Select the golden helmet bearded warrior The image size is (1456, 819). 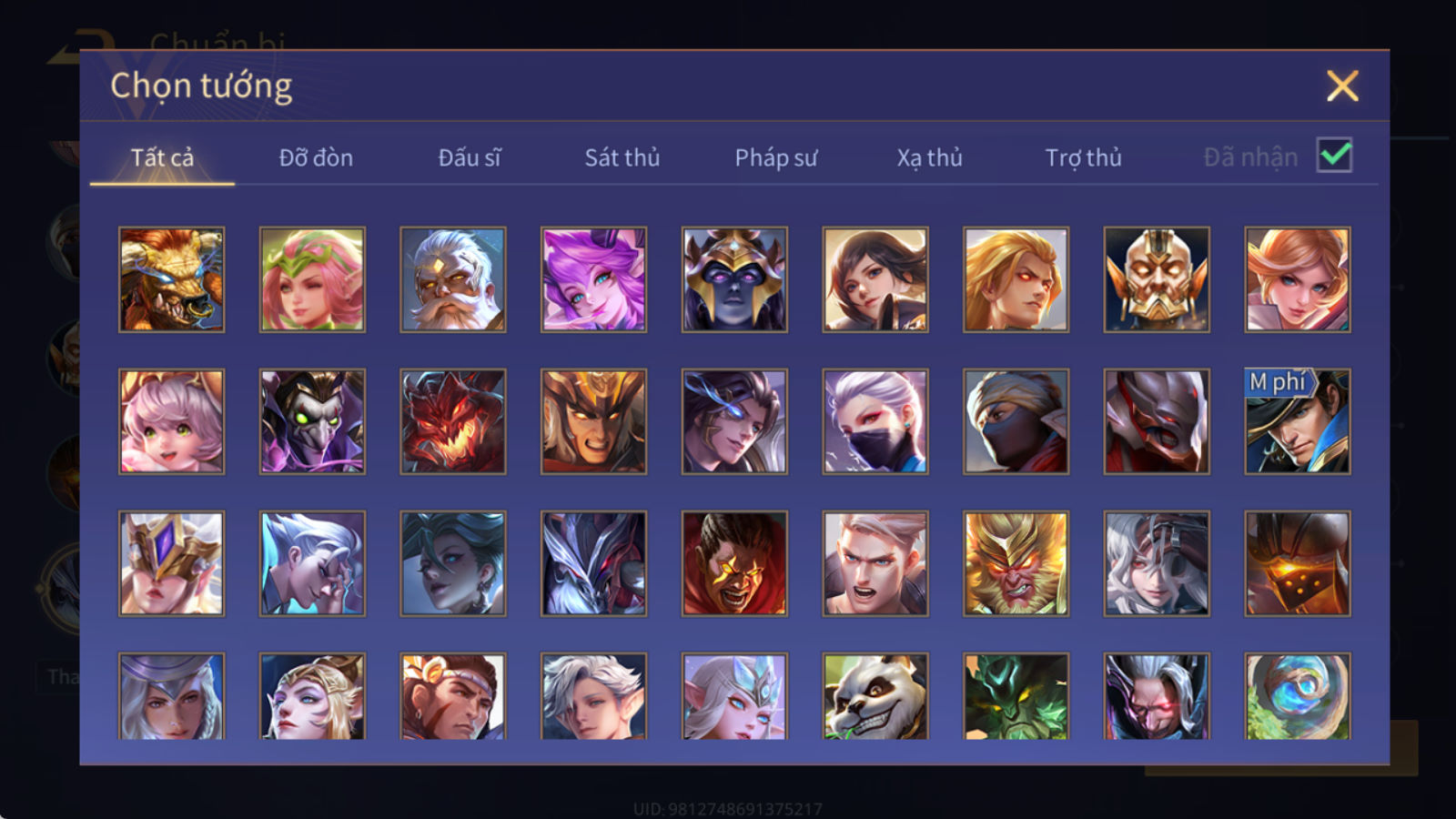pyautogui.click(x=1157, y=279)
